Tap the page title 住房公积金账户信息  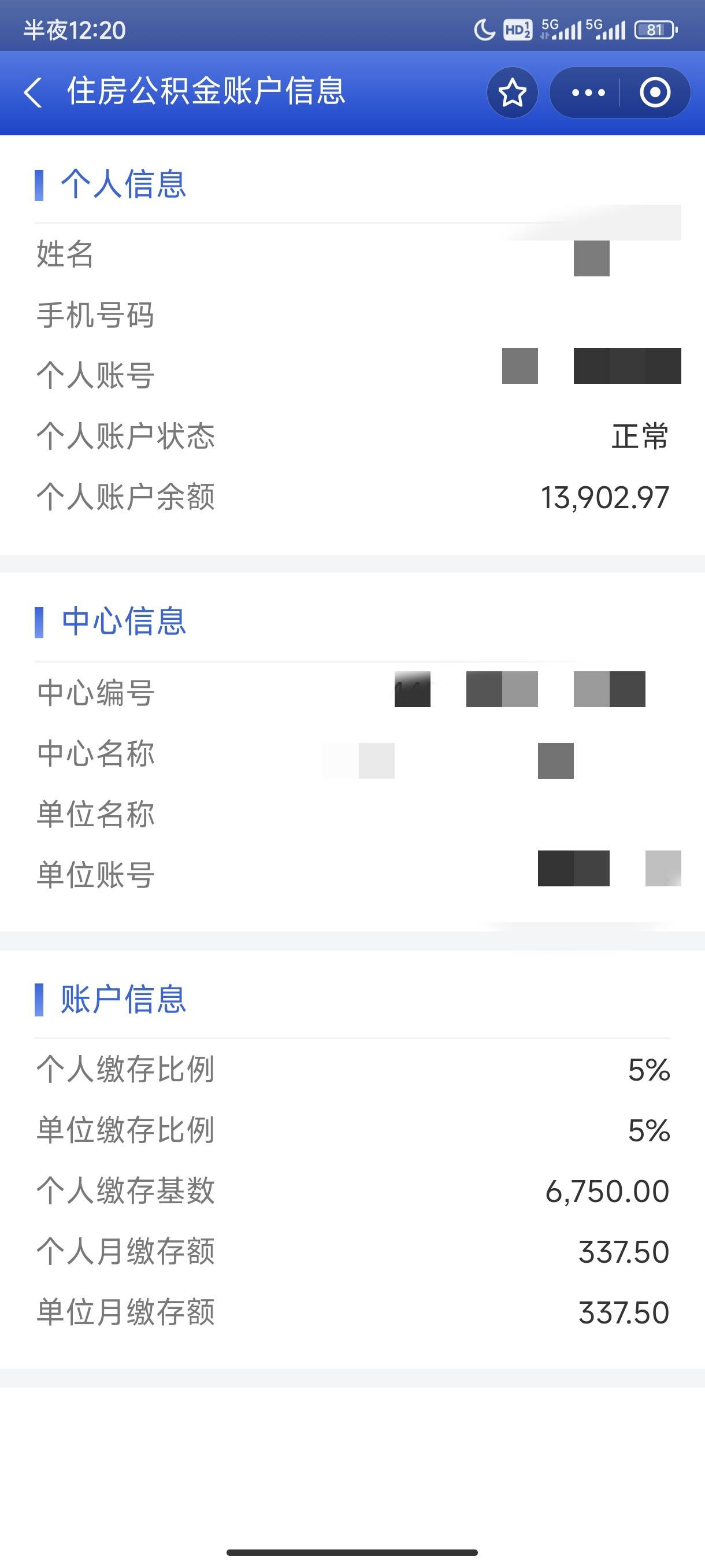pyautogui.click(x=206, y=91)
